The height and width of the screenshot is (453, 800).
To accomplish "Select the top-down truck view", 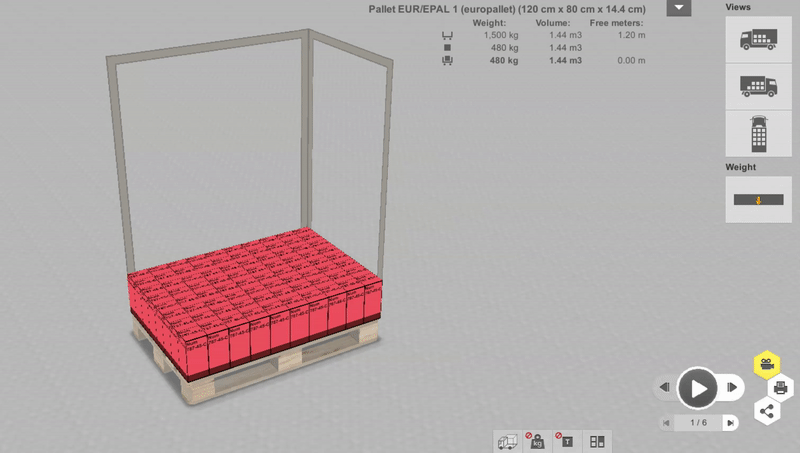I will point(758,133).
